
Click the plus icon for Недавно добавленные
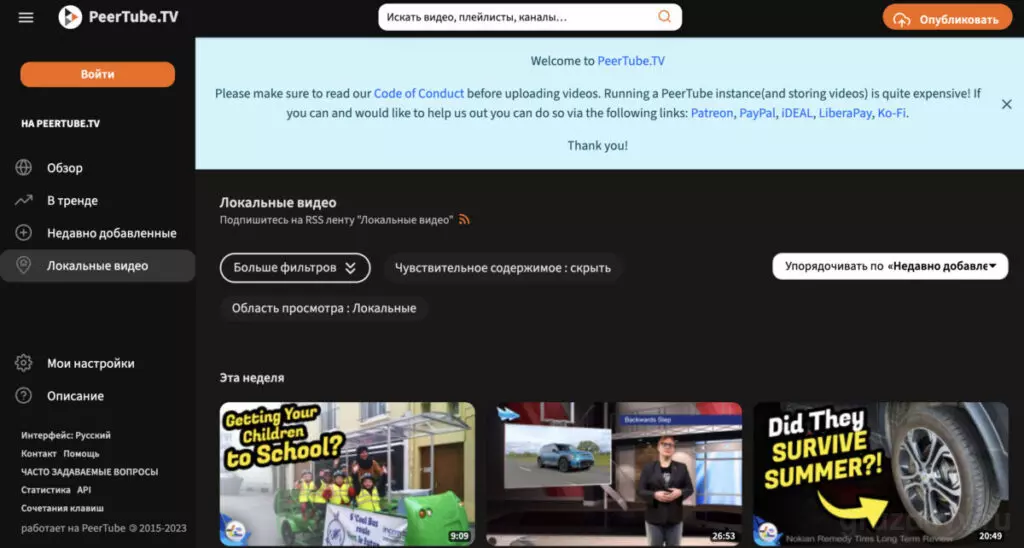click(24, 233)
